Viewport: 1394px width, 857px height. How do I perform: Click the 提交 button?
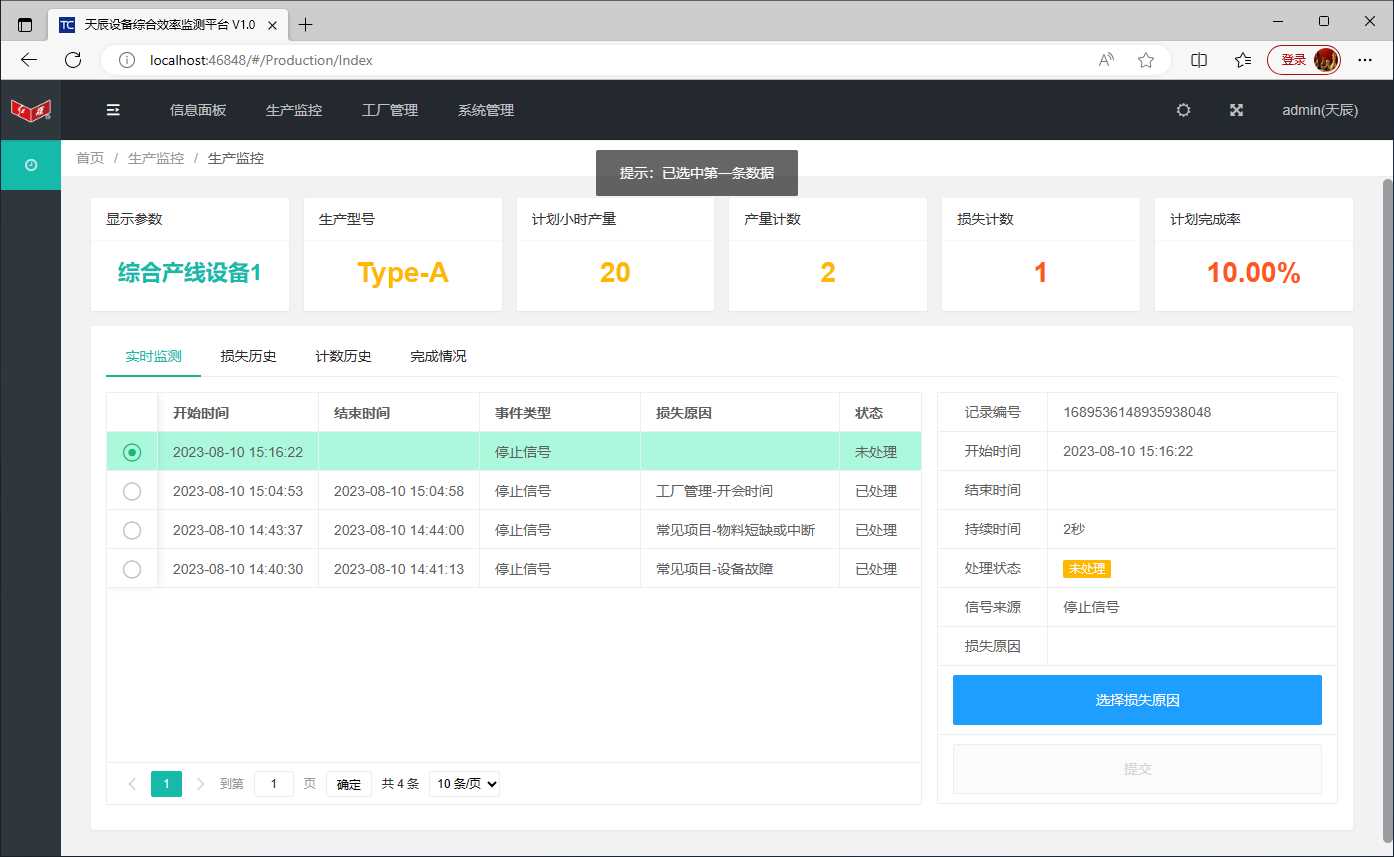click(1137, 769)
